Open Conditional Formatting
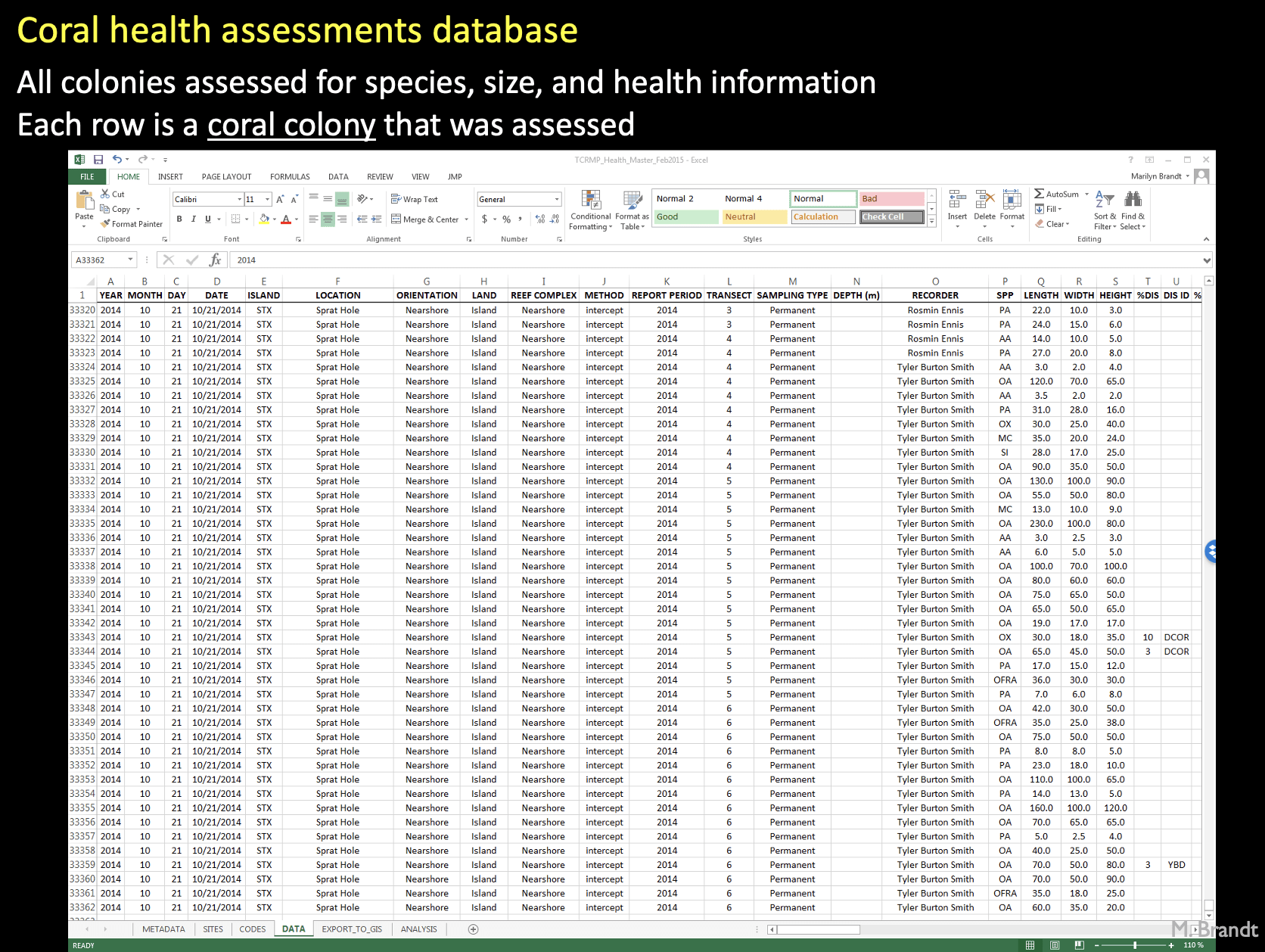The image size is (1265, 952). click(591, 210)
